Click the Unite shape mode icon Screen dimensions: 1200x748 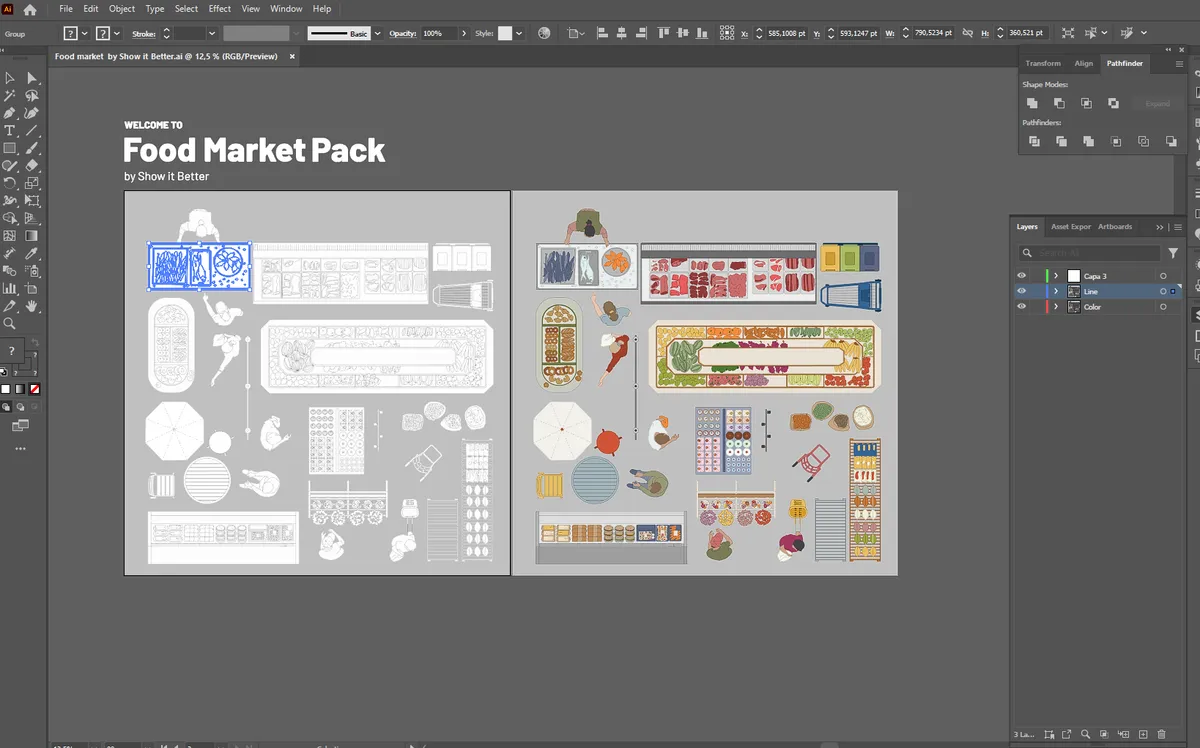pyautogui.click(x=1032, y=103)
